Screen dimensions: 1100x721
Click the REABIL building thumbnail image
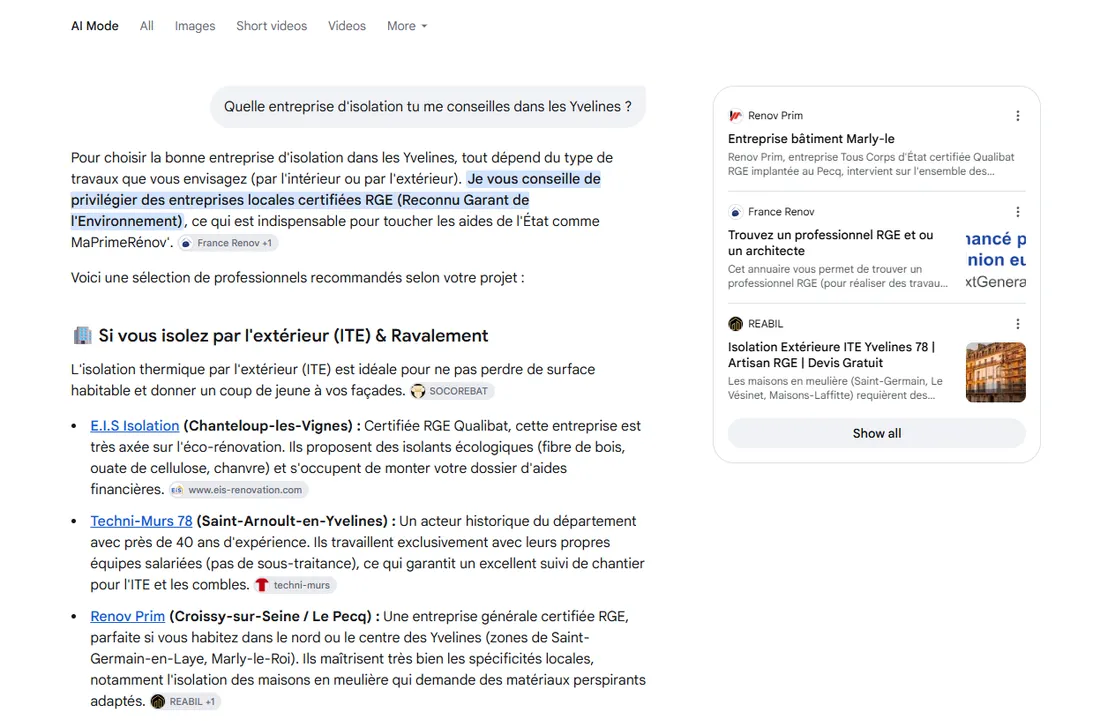(x=995, y=372)
